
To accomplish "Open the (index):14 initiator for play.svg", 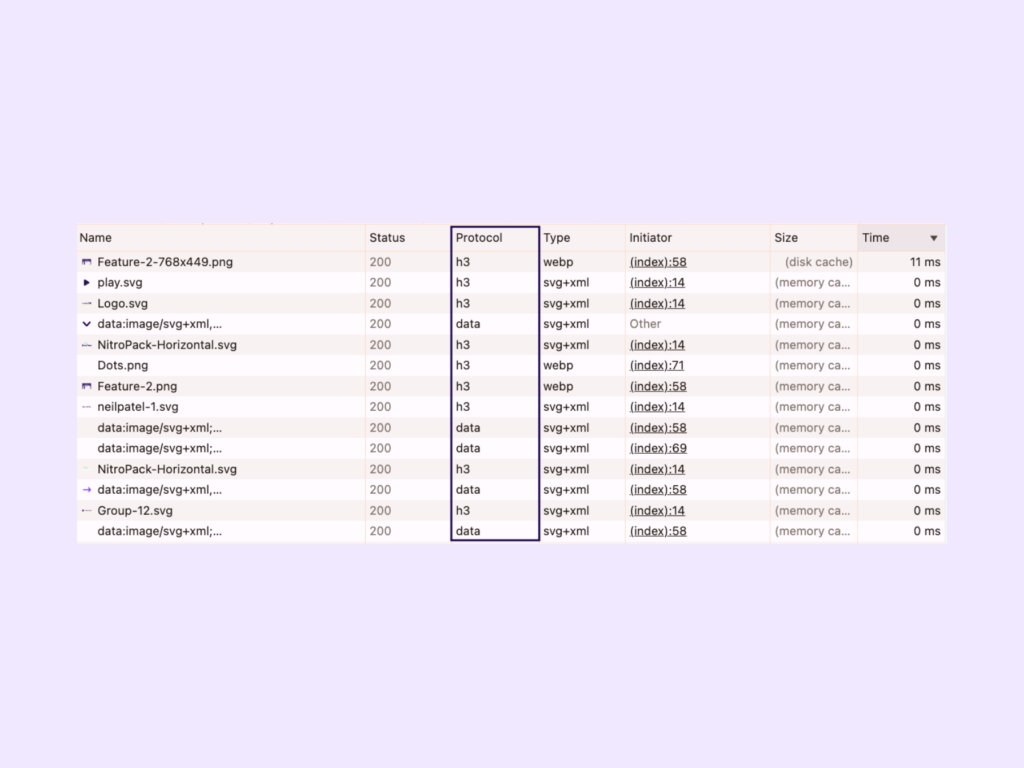I will click(657, 283).
